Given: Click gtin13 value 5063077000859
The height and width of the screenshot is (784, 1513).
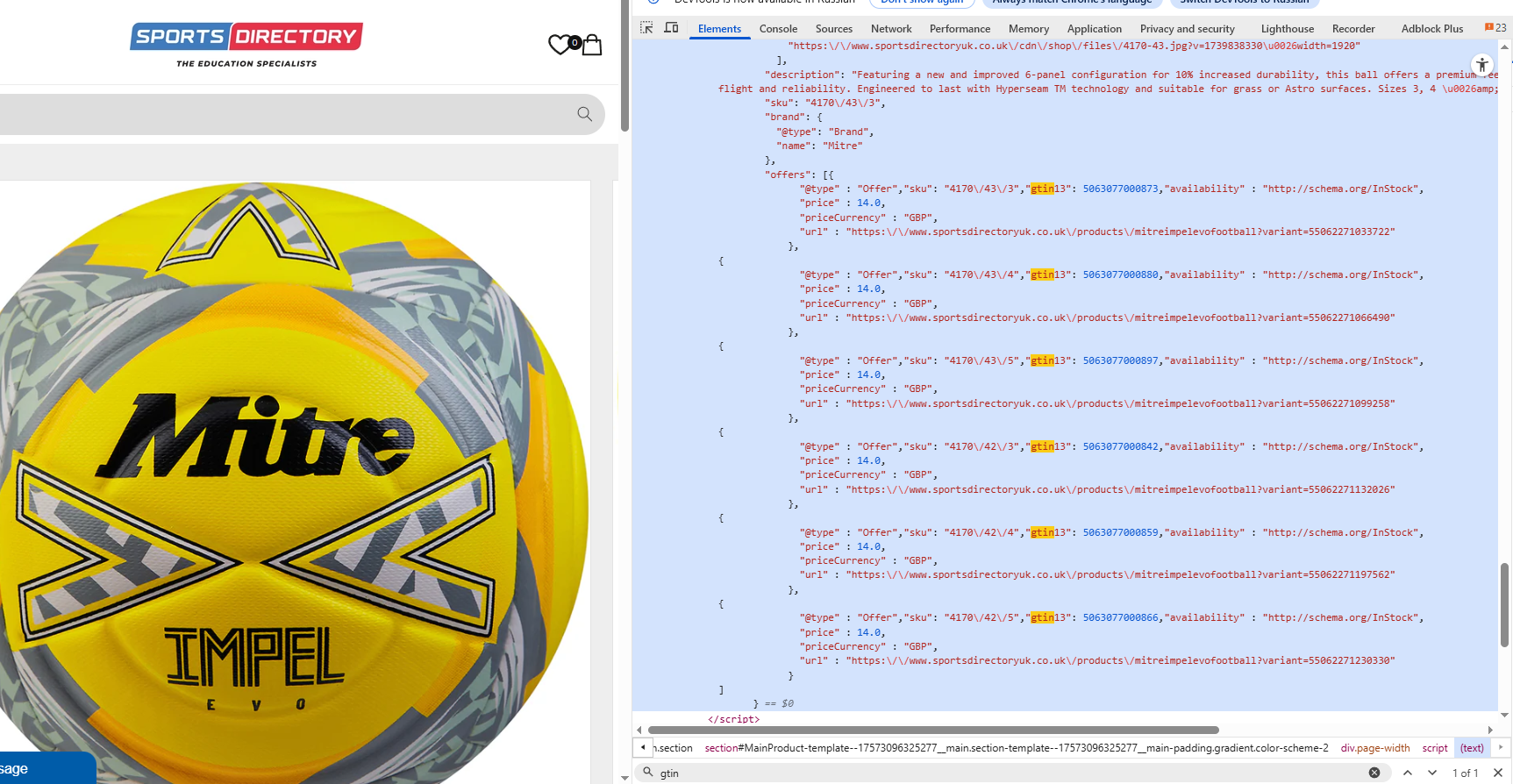Looking at the screenshot, I should pyautogui.click(x=1120, y=532).
